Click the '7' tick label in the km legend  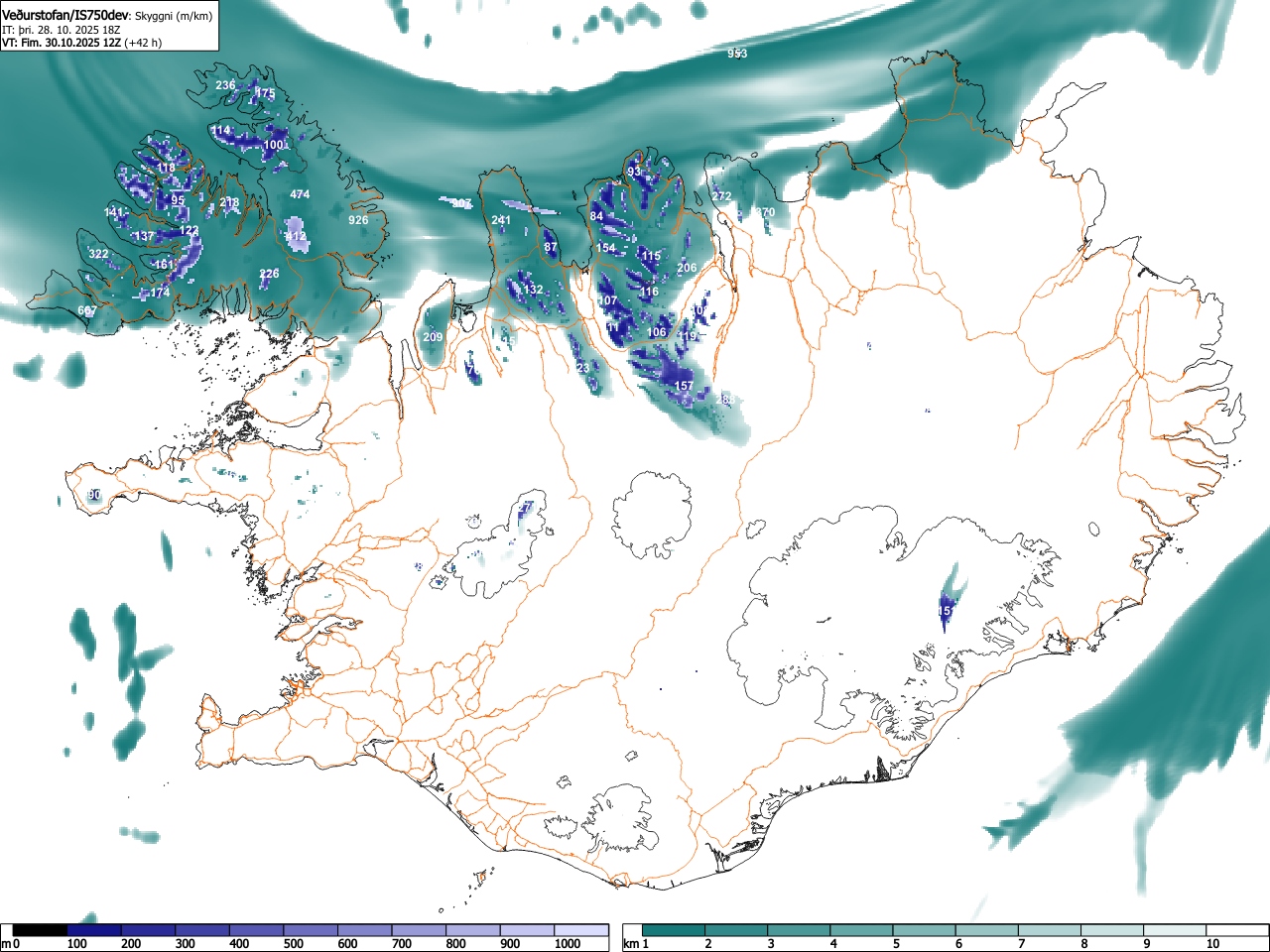click(x=1021, y=944)
